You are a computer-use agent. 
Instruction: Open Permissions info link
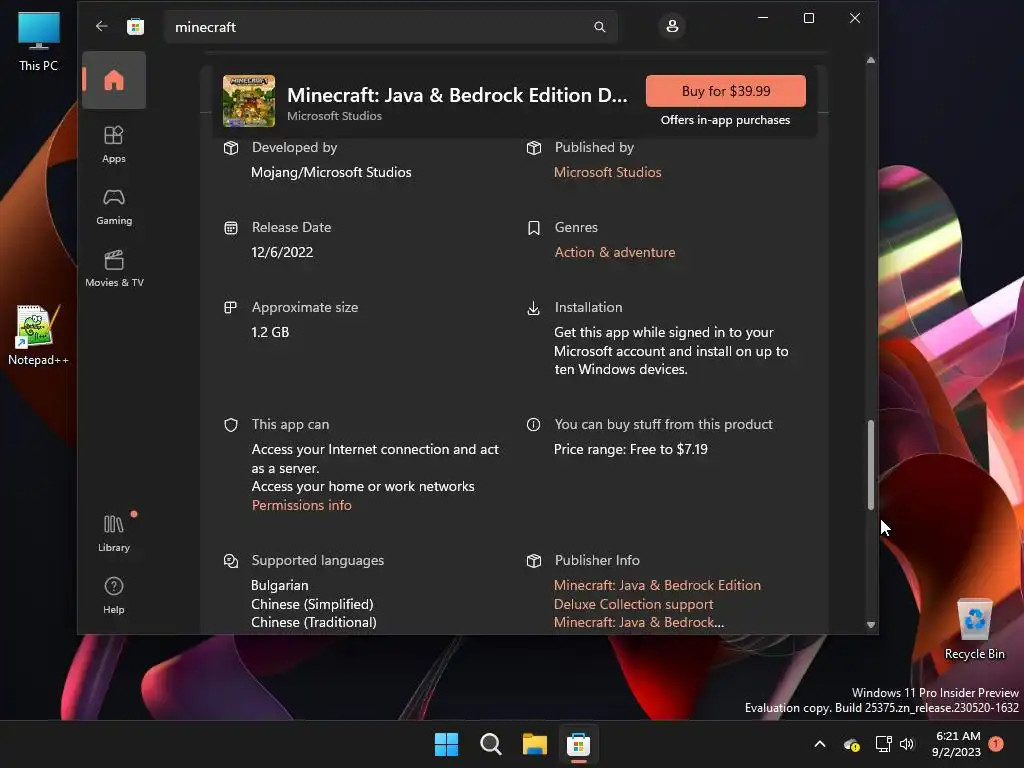click(x=302, y=505)
